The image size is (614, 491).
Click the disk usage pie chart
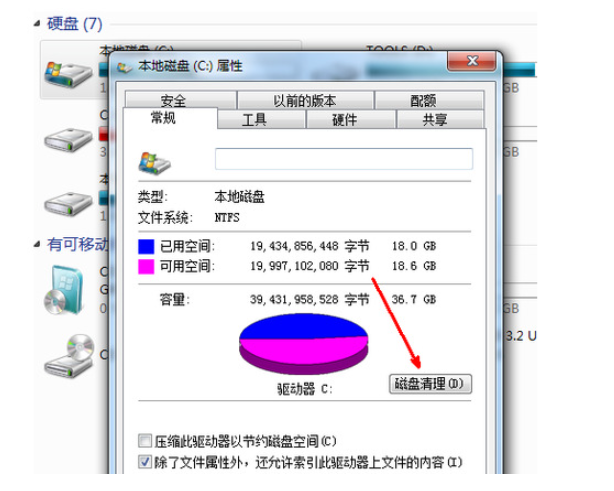click(303, 344)
